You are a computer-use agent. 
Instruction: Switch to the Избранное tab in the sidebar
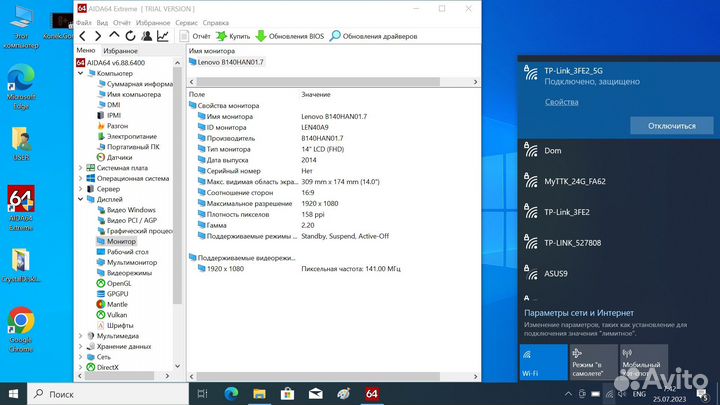coord(120,51)
